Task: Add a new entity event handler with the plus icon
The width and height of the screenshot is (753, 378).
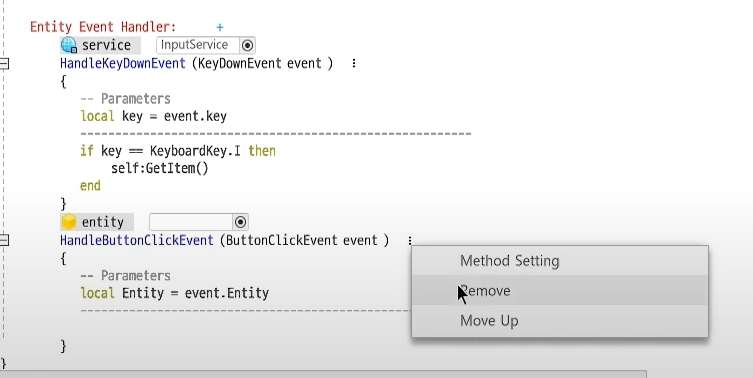Action: 219,27
